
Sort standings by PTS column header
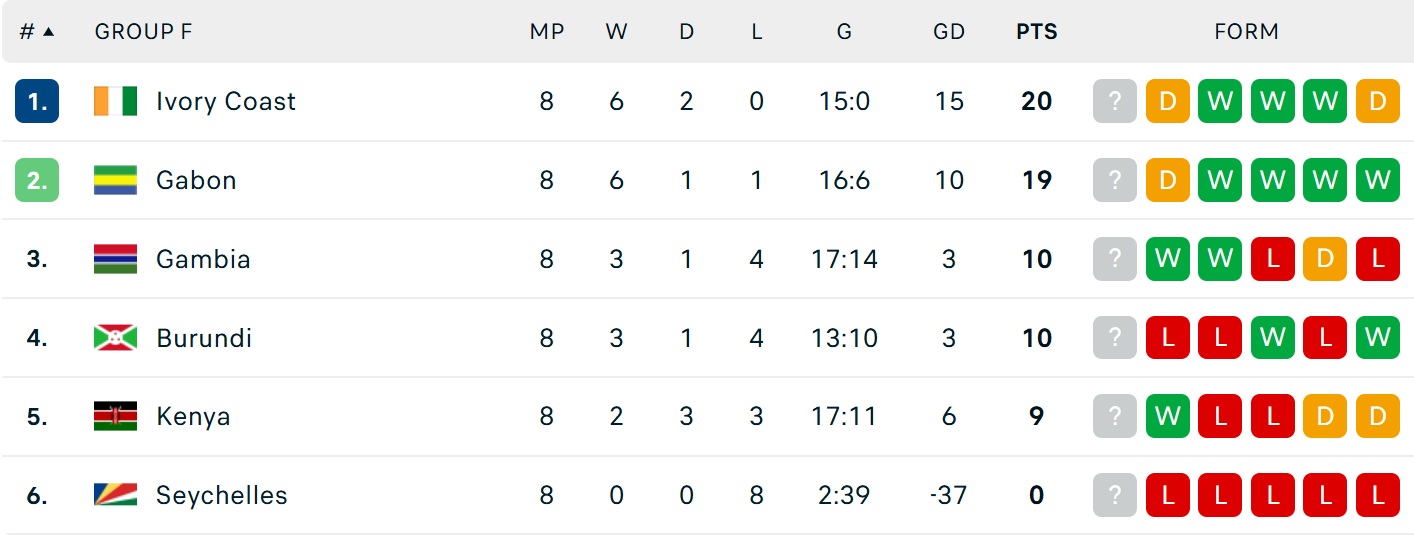click(1037, 32)
